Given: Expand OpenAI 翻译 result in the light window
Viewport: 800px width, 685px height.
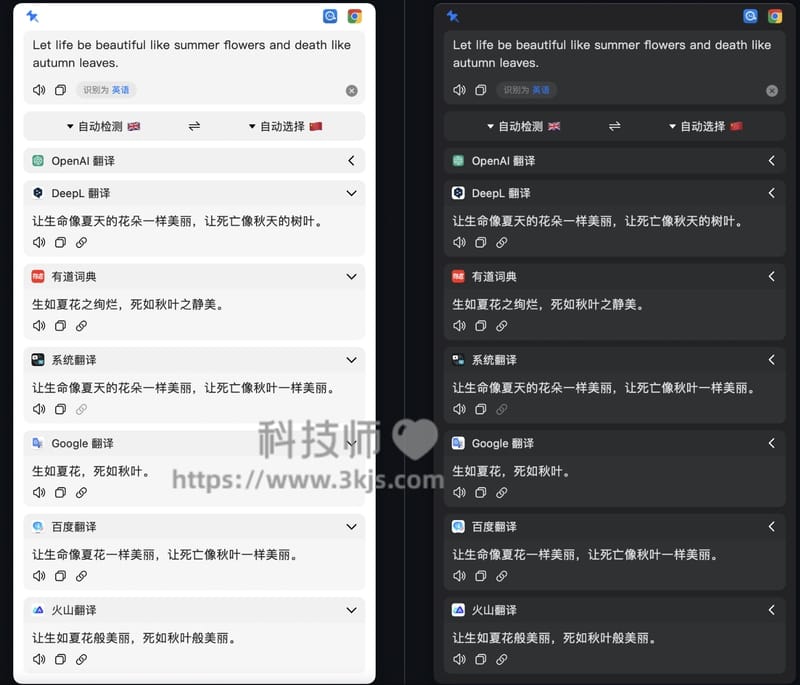Looking at the screenshot, I should pyautogui.click(x=352, y=161).
